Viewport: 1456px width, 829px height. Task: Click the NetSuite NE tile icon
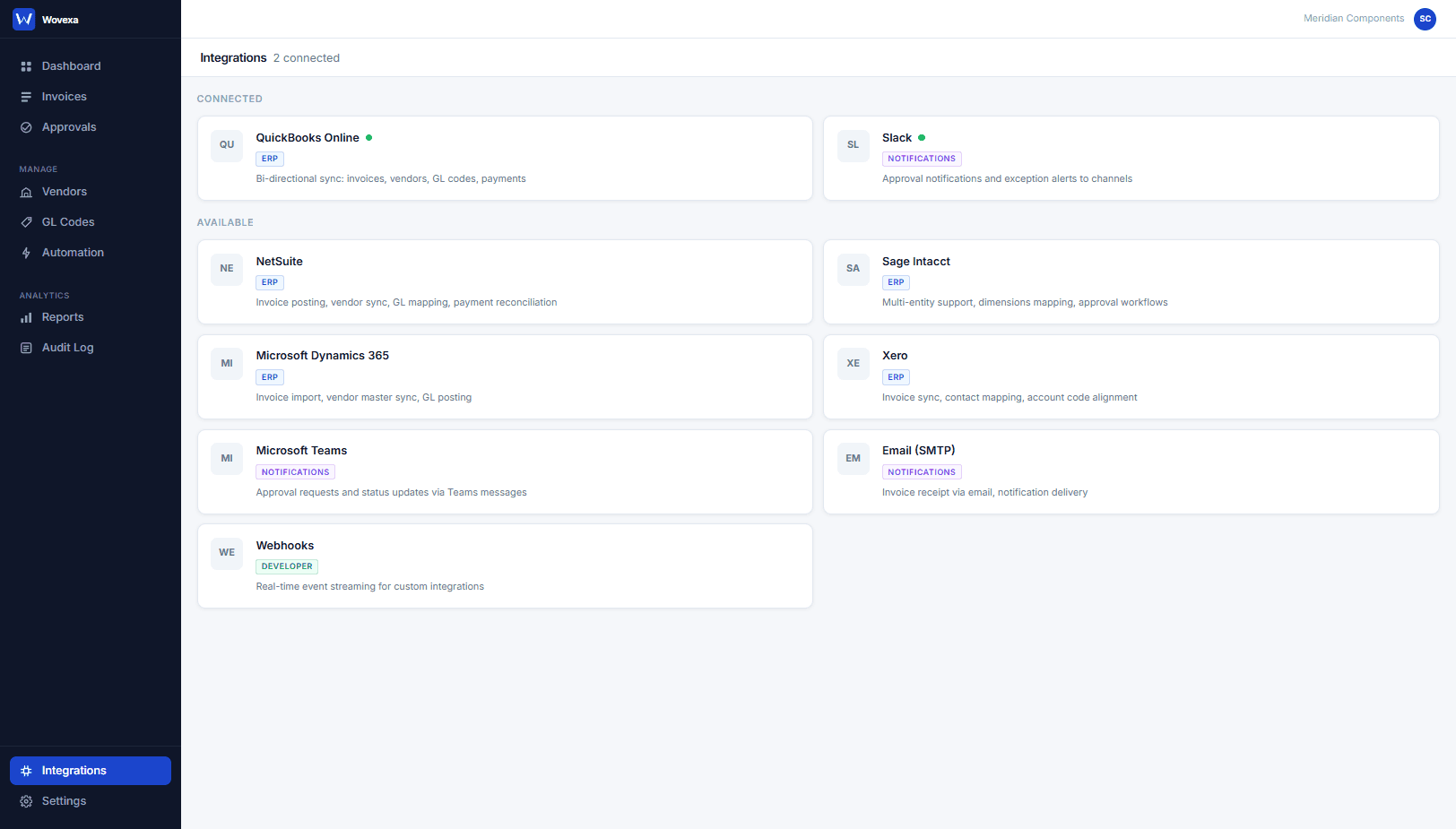pos(226,269)
